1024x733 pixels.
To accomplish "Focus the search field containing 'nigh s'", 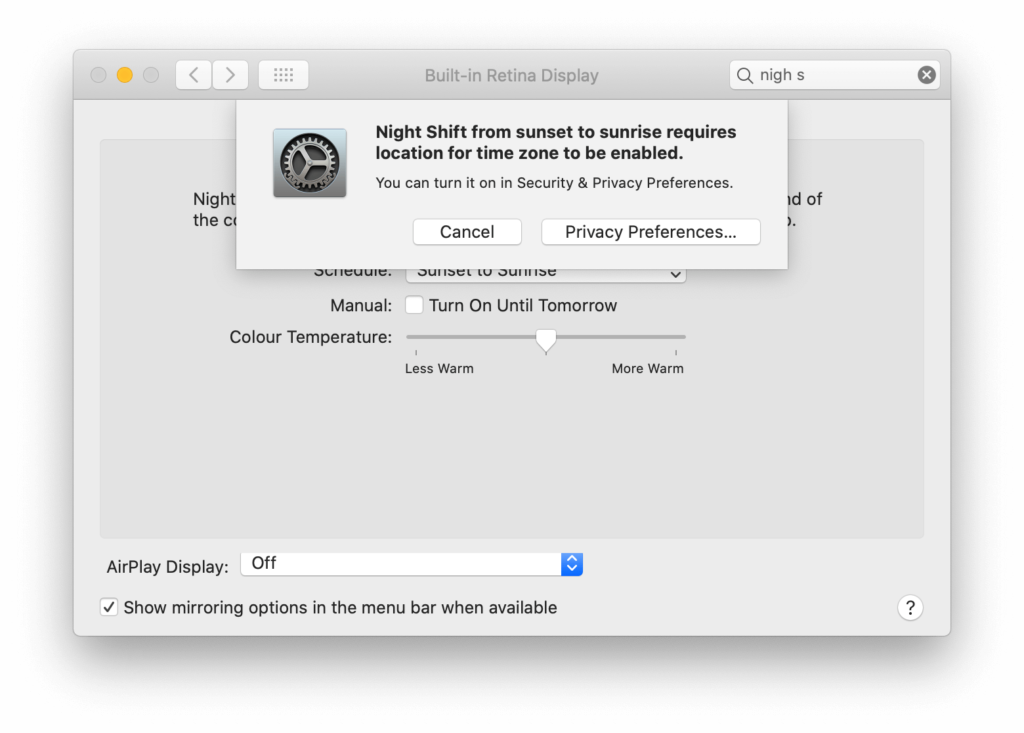I will (x=835, y=75).
